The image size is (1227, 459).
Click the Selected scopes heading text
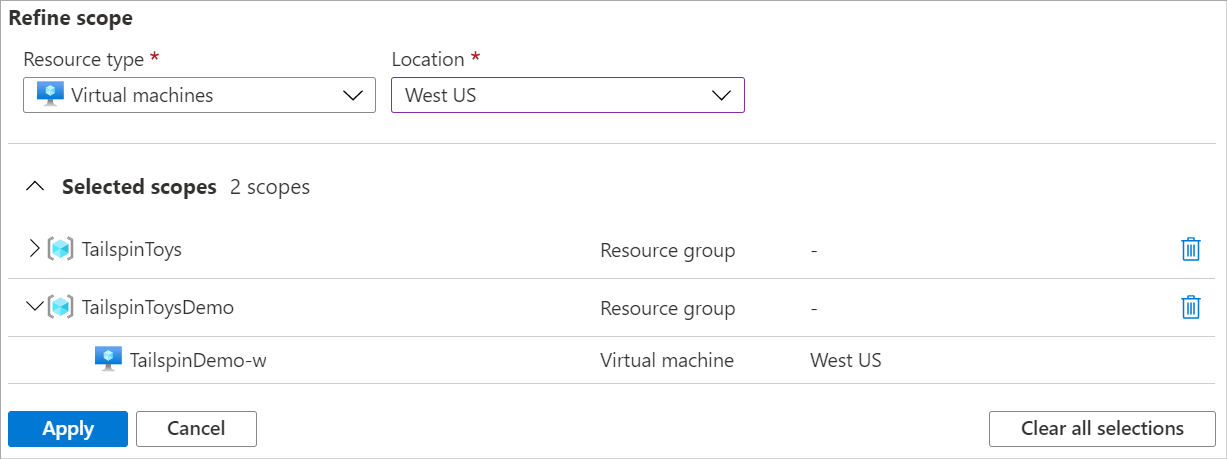pyautogui.click(x=139, y=187)
